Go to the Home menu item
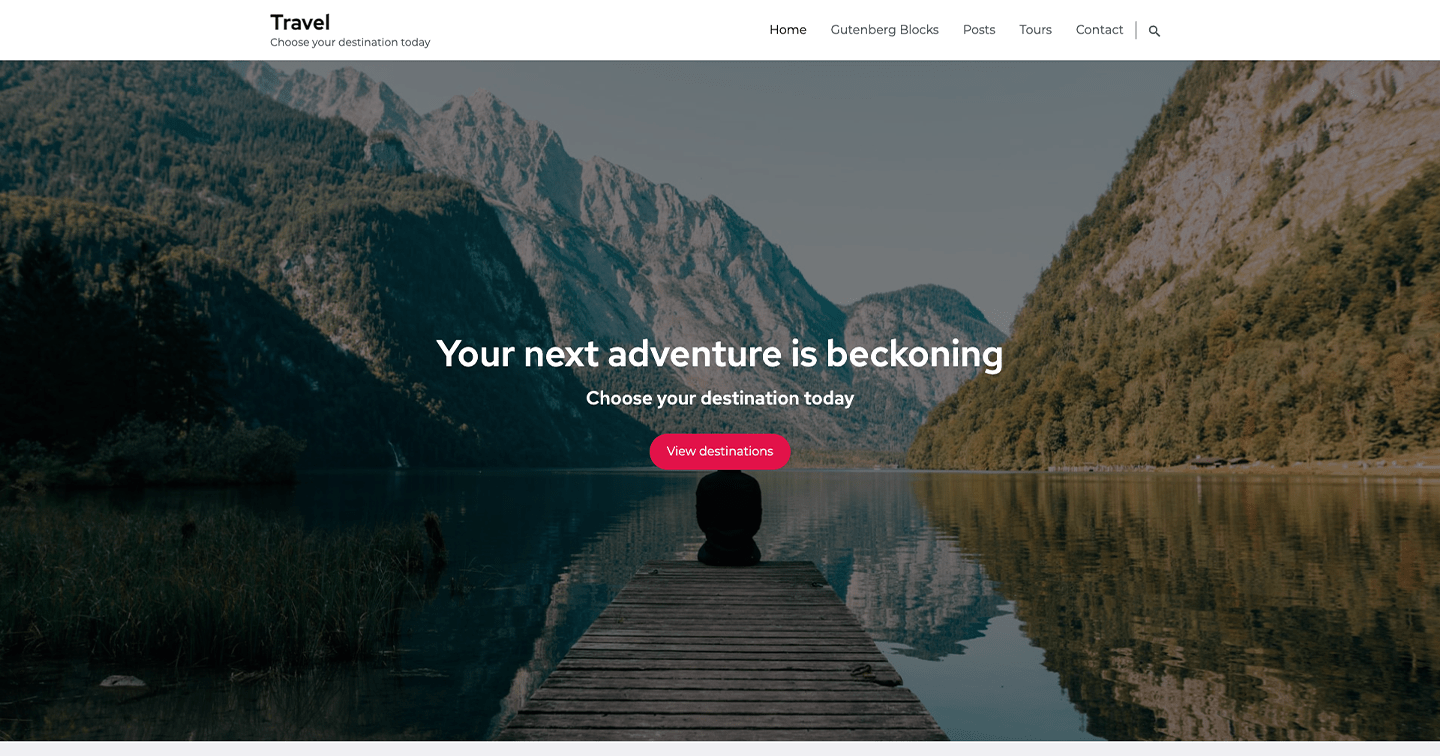1440x756 pixels. 788,30
